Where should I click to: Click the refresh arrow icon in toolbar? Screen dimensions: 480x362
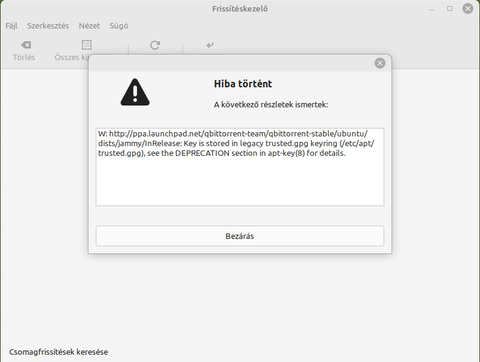pyautogui.click(x=155, y=45)
